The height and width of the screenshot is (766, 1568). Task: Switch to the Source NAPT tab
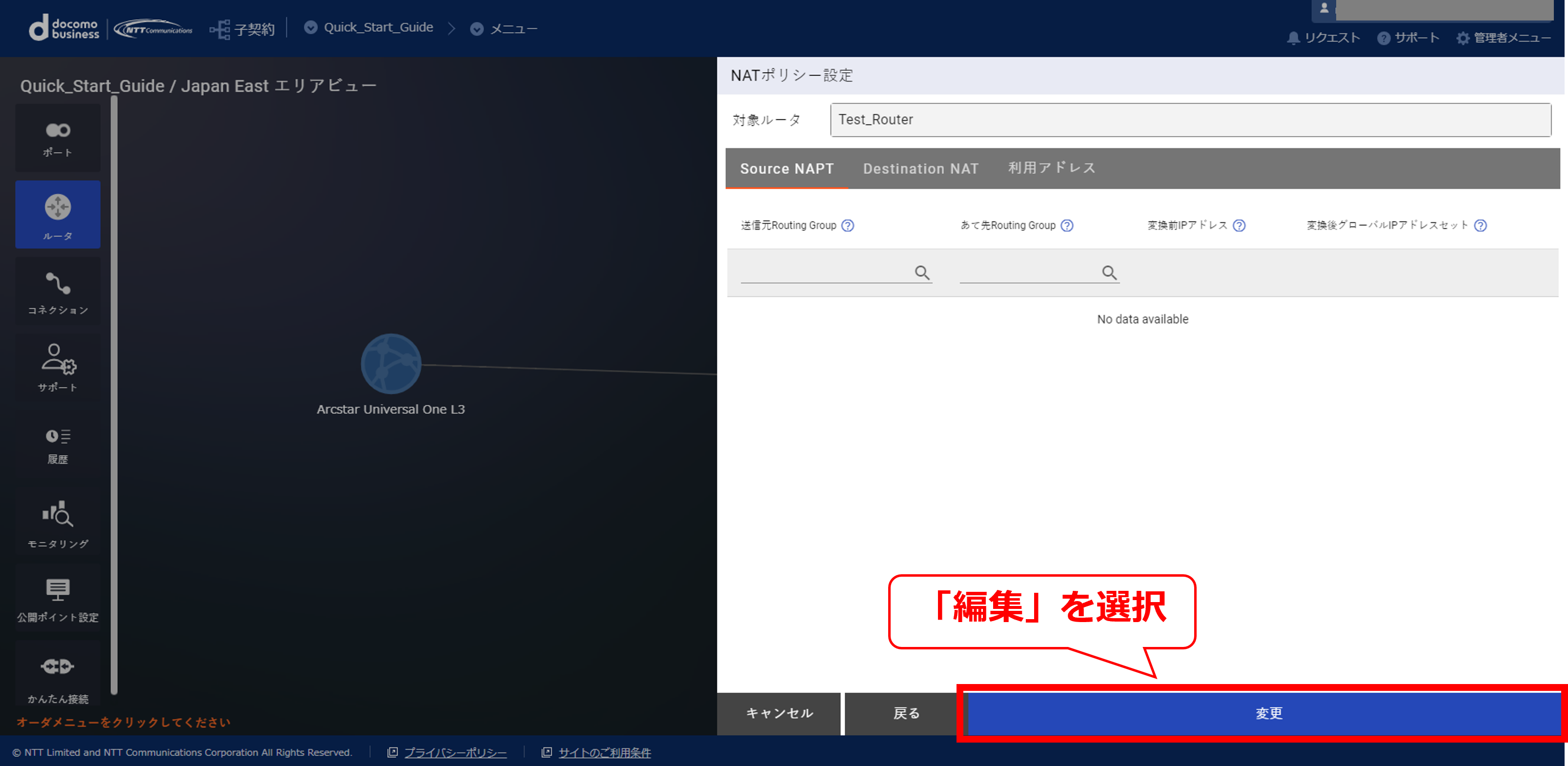click(786, 168)
